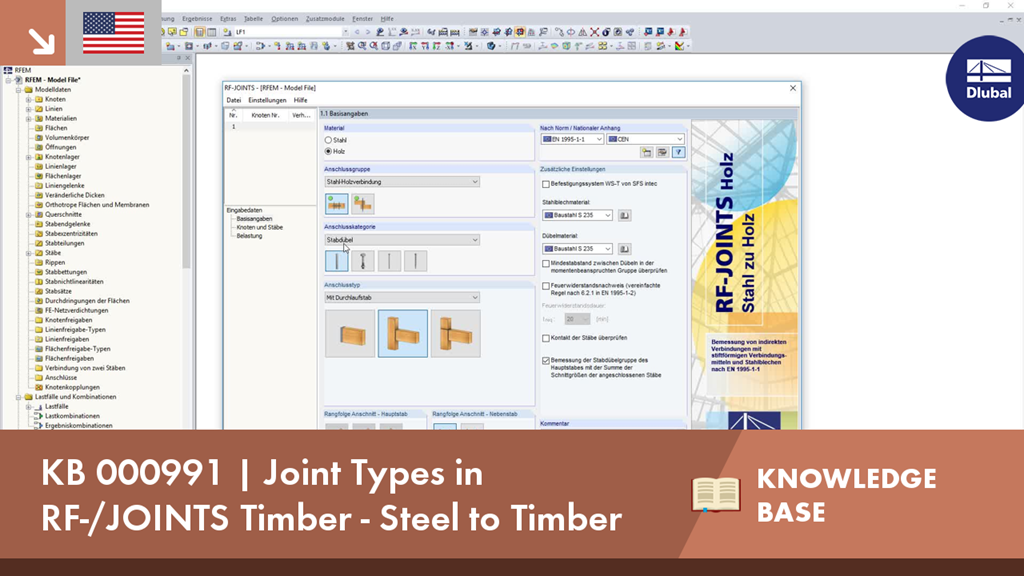The image size is (1024, 576).
Task: Open the Stahl-Holzverbindung dropdown
Action: point(402,182)
